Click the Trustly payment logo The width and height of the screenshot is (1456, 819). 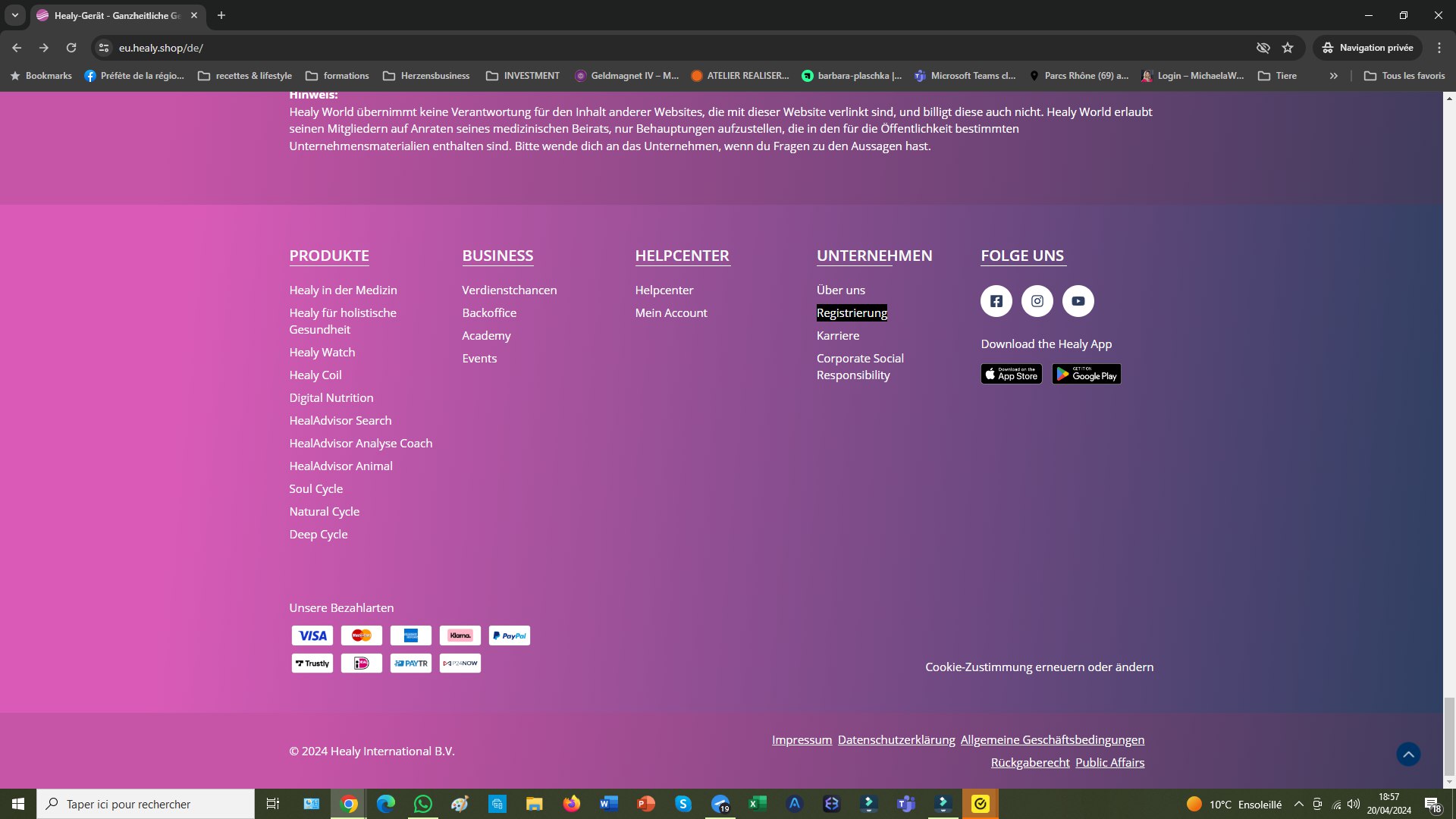312,664
